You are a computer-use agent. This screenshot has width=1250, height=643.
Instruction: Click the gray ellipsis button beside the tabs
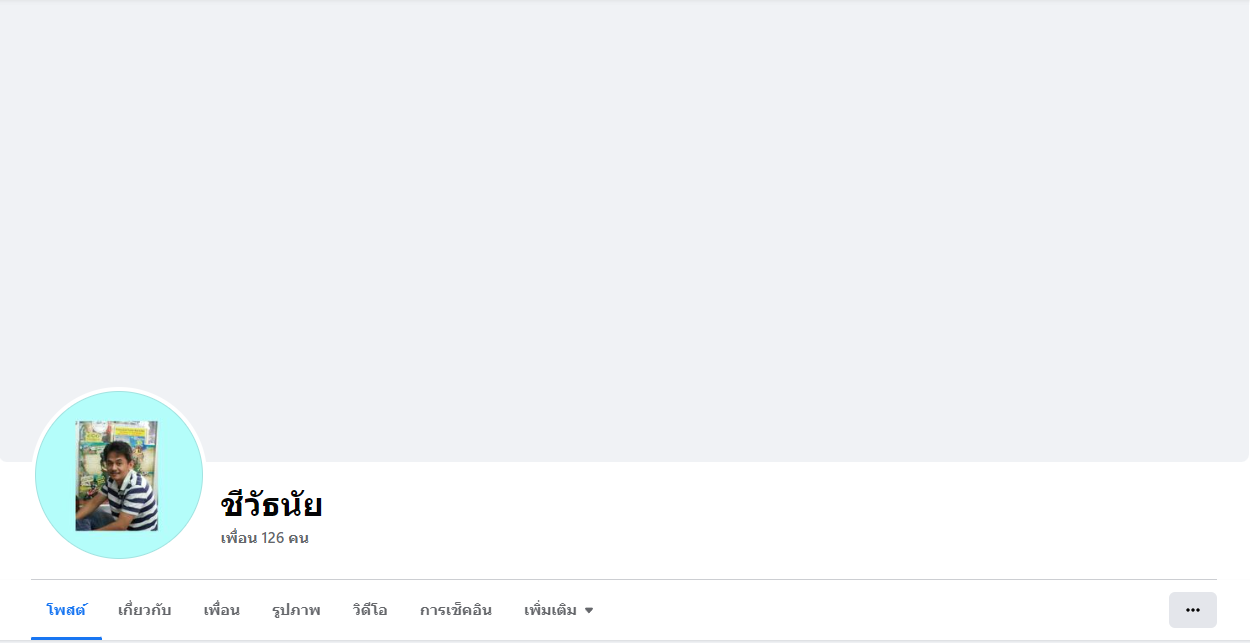(1192, 610)
